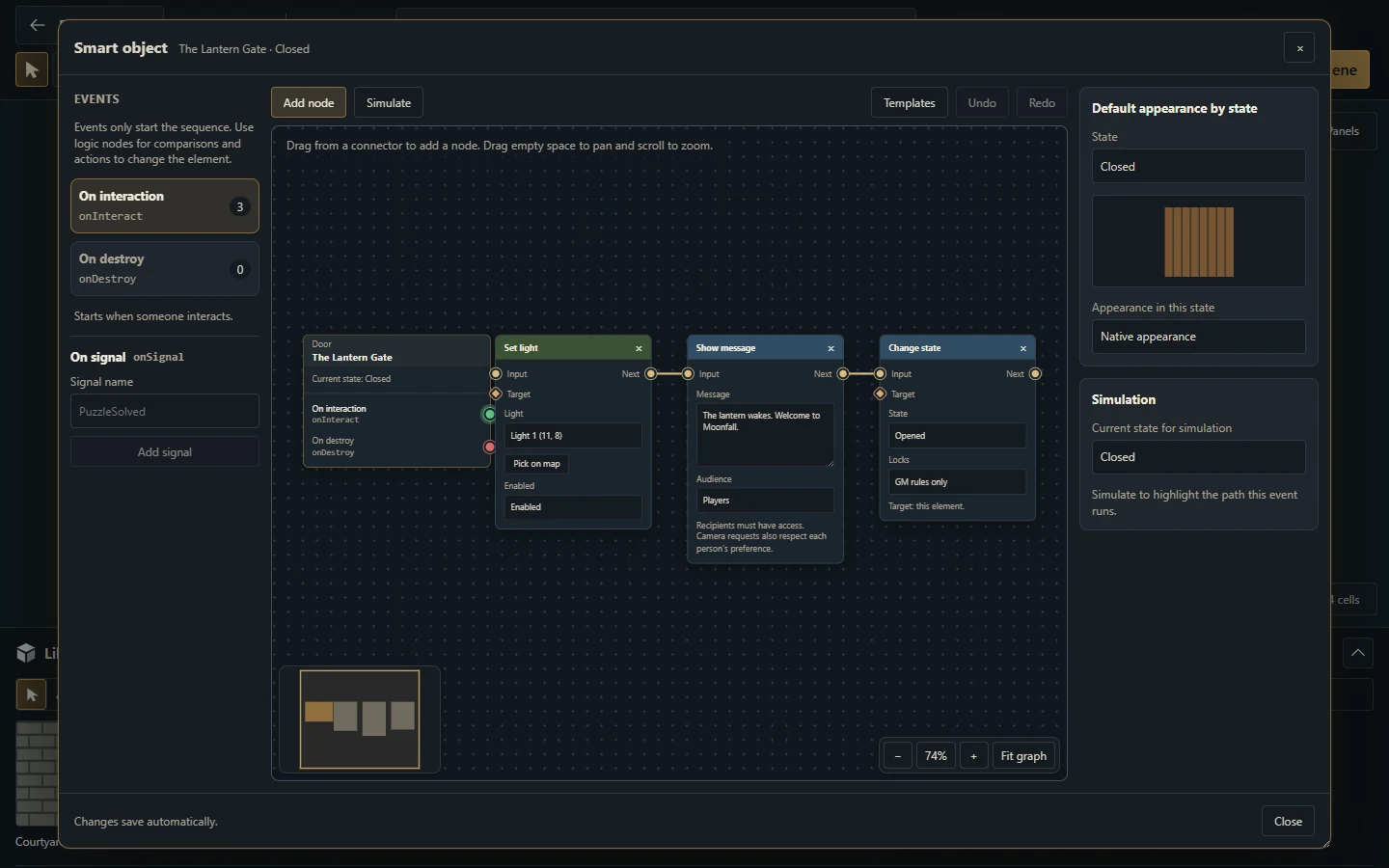1389x868 pixels.
Task: Click The Lantern Gate door node title
Action: coord(352,358)
